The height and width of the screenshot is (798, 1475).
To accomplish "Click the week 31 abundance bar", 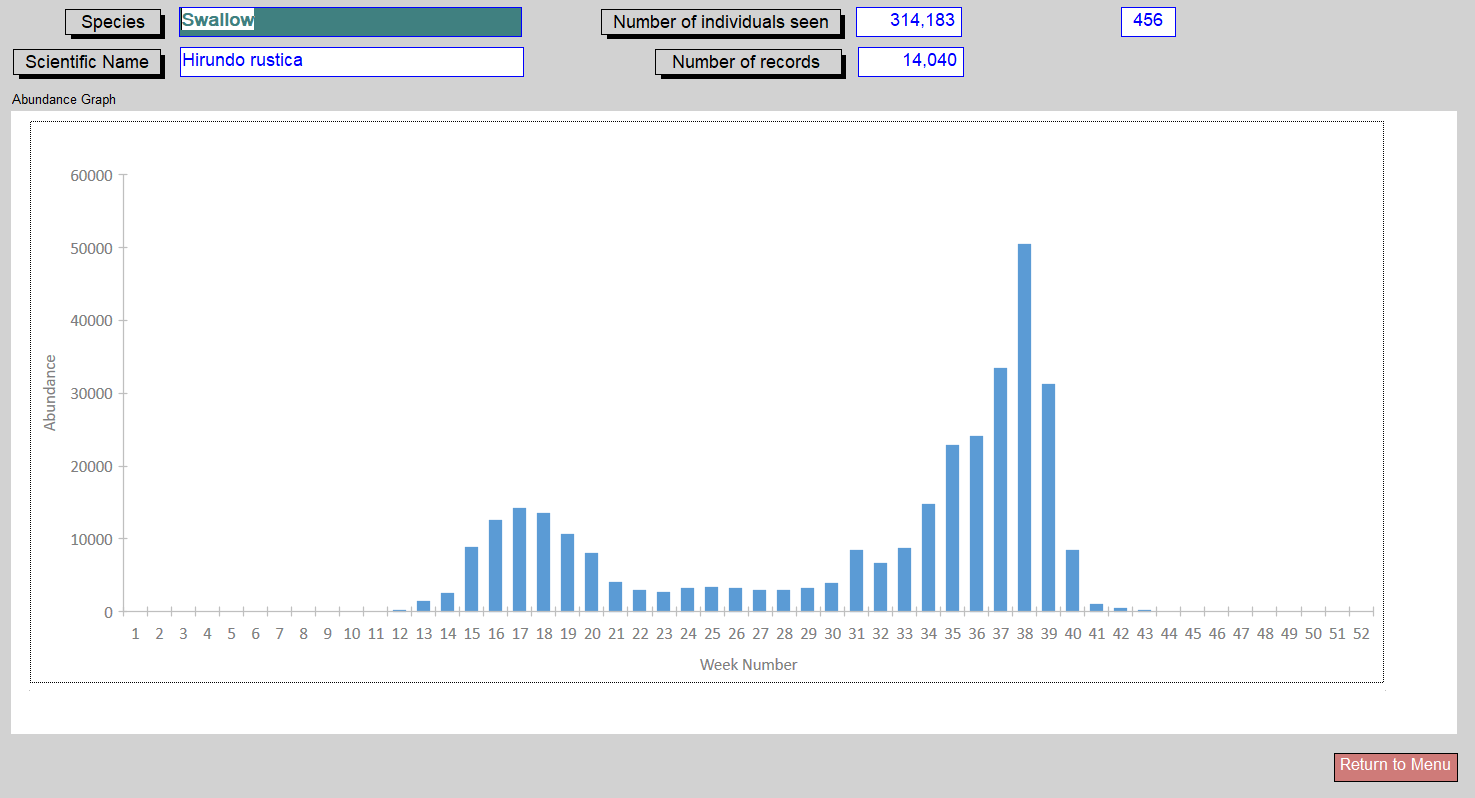I will pos(856,581).
